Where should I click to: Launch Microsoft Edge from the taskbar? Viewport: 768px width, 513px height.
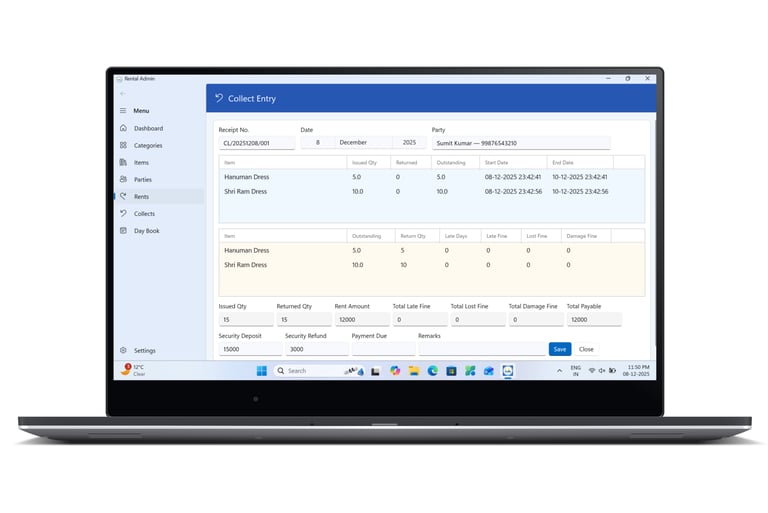click(432, 371)
